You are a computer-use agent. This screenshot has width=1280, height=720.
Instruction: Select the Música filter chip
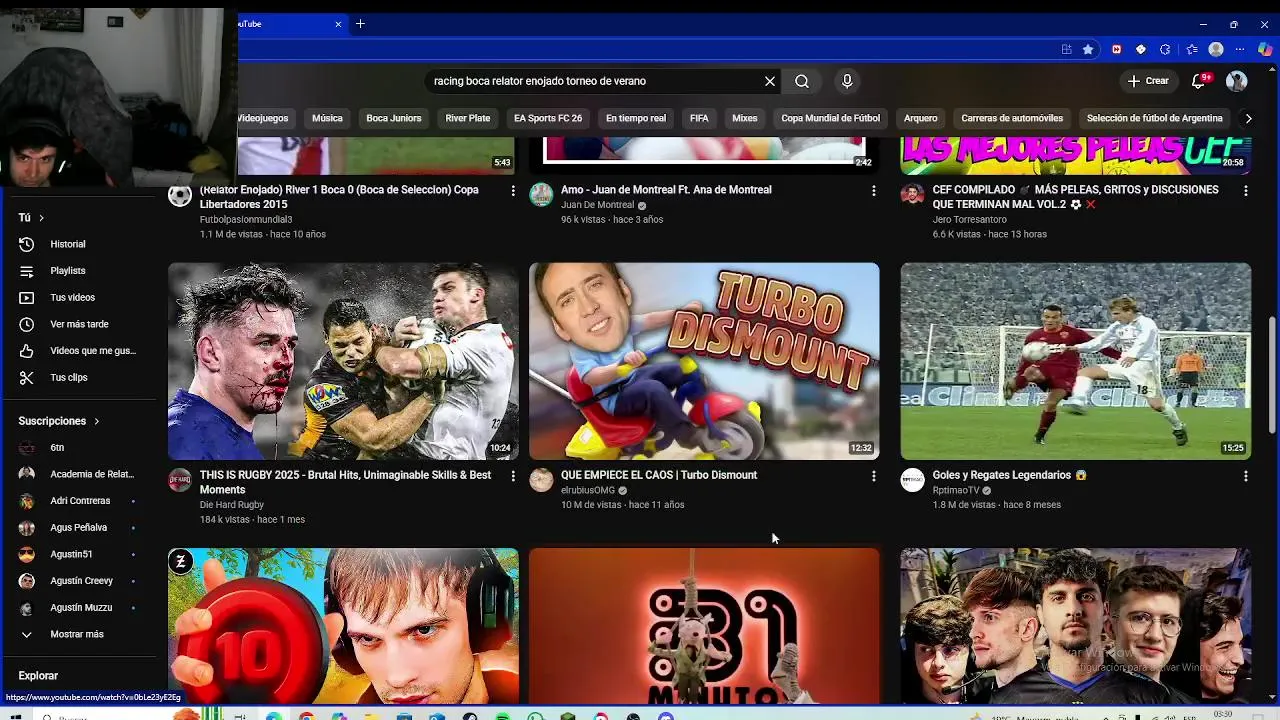tap(327, 118)
